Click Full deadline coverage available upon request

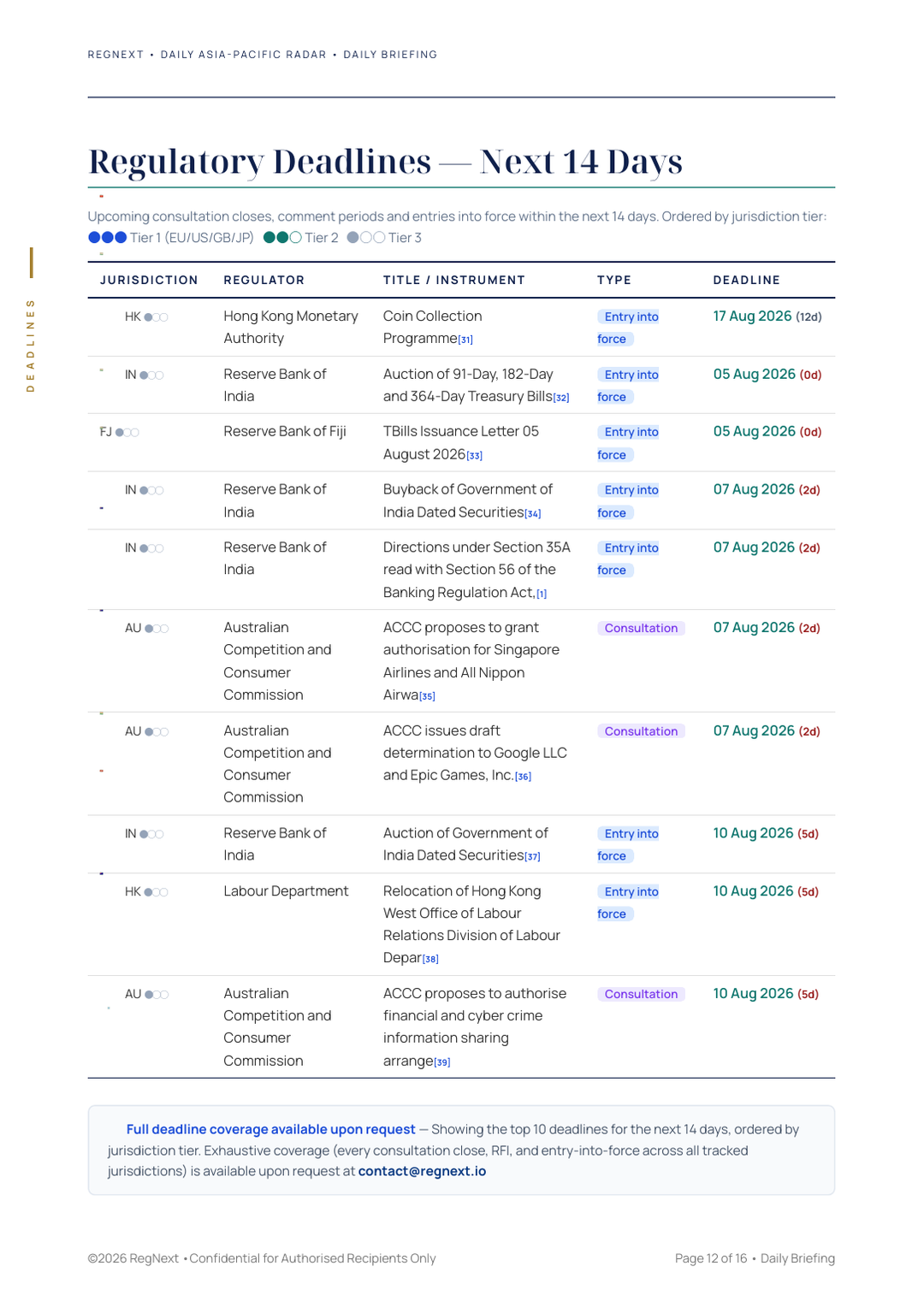click(x=270, y=1129)
